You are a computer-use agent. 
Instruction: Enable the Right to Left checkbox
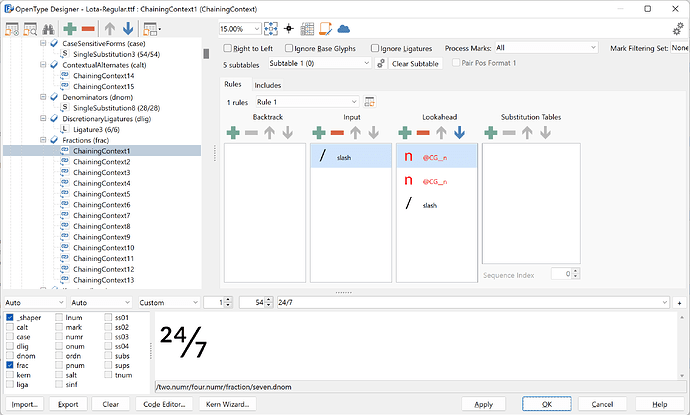click(227, 48)
